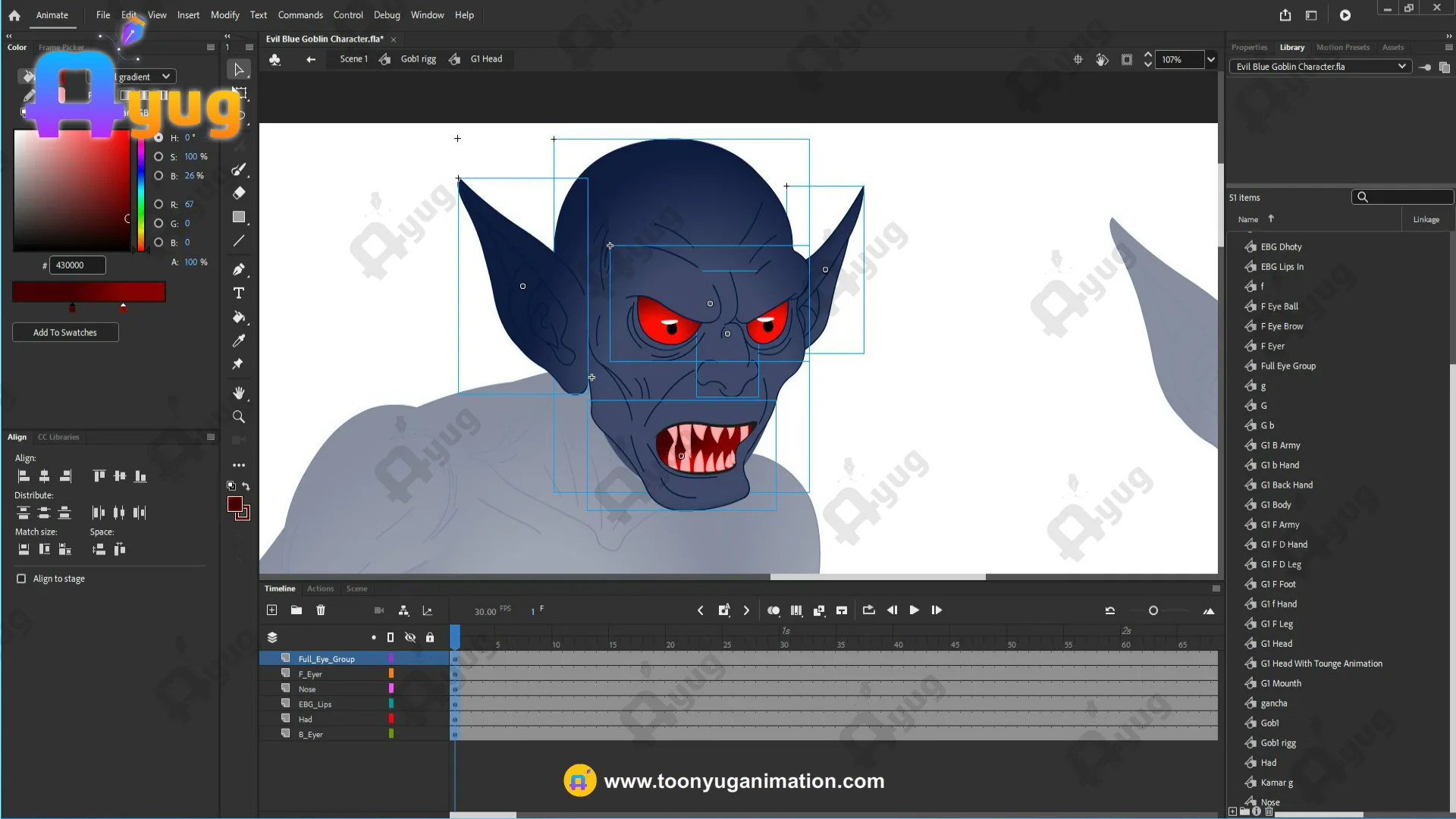The image size is (1456, 819).
Task: Select the Hand tool
Action: [239, 393]
